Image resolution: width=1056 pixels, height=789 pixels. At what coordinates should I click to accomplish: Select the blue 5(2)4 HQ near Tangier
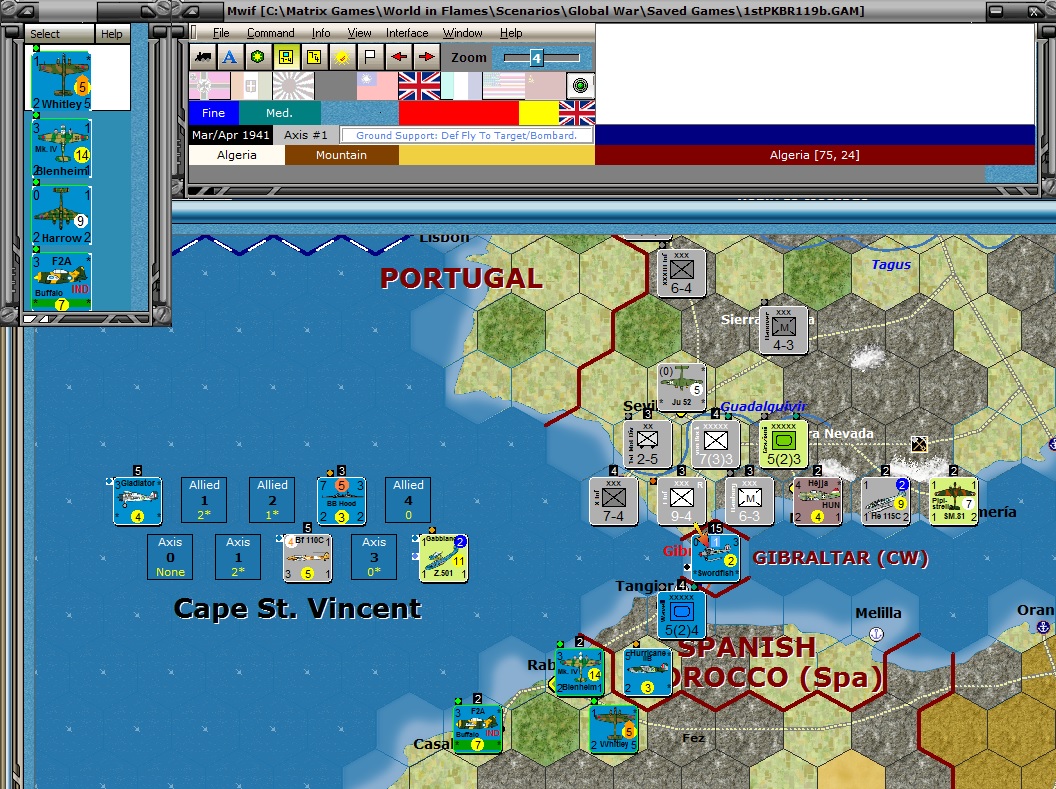pos(682,615)
